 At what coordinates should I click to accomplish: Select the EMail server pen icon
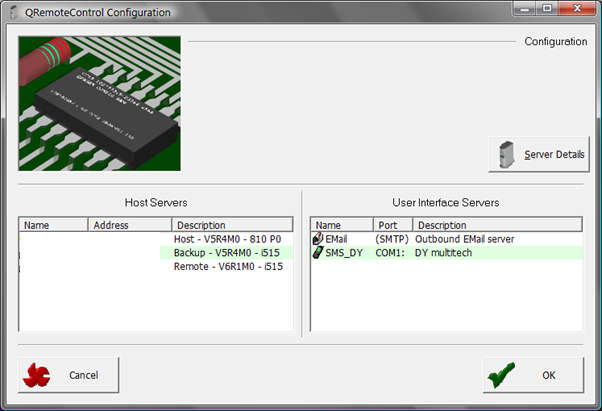click(x=319, y=239)
